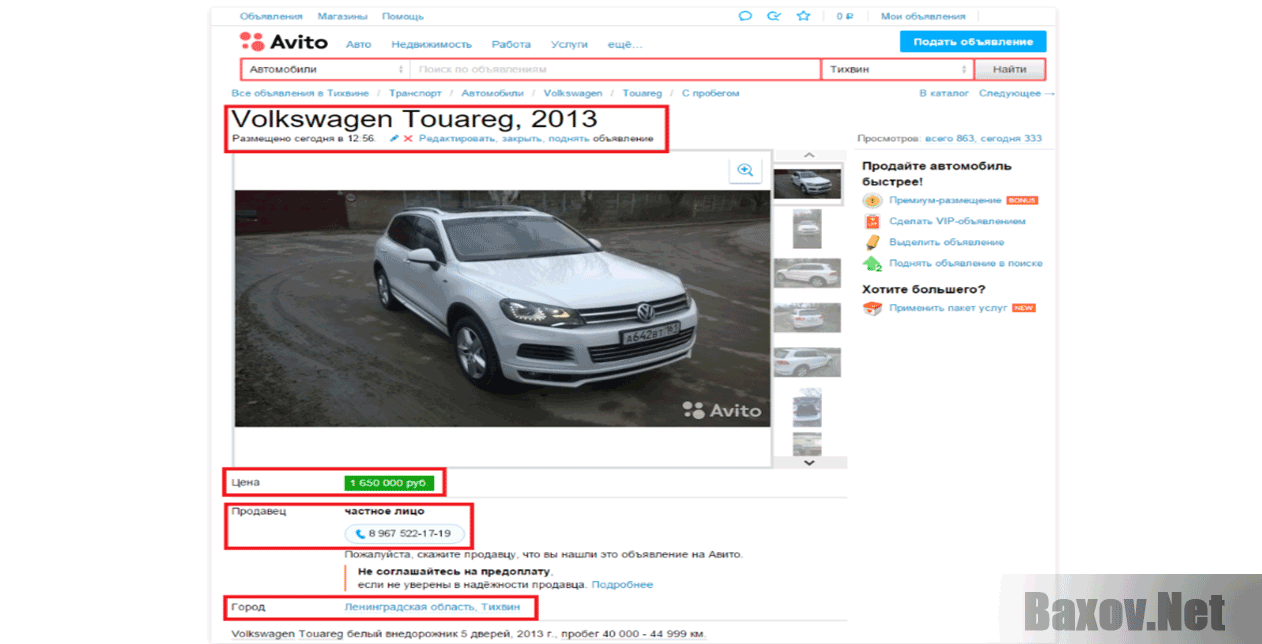Click the seller phone number button

pyautogui.click(x=404, y=534)
